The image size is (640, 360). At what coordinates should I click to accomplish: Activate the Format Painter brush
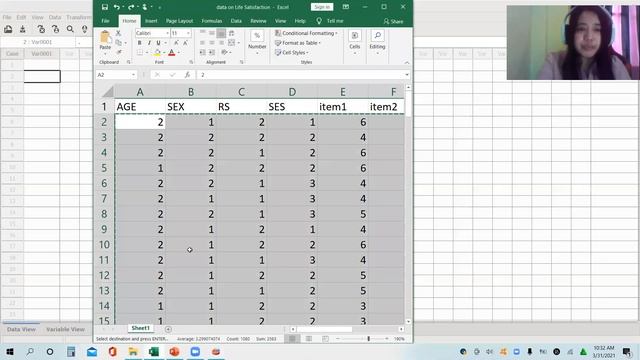[x=119, y=52]
